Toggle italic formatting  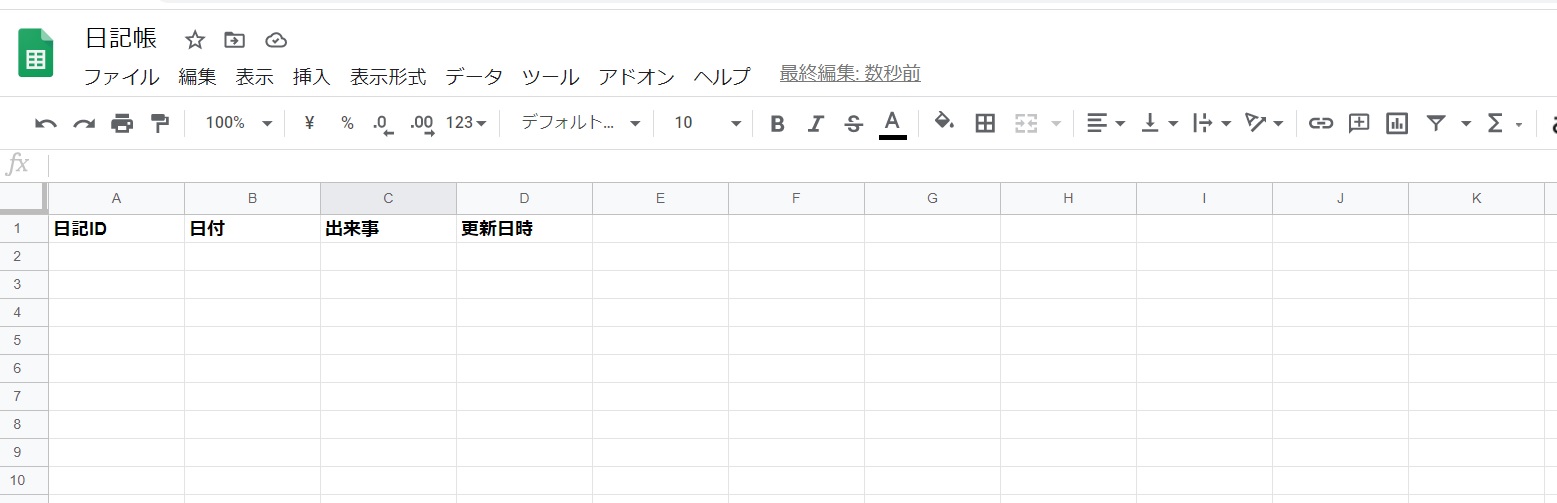[815, 123]
